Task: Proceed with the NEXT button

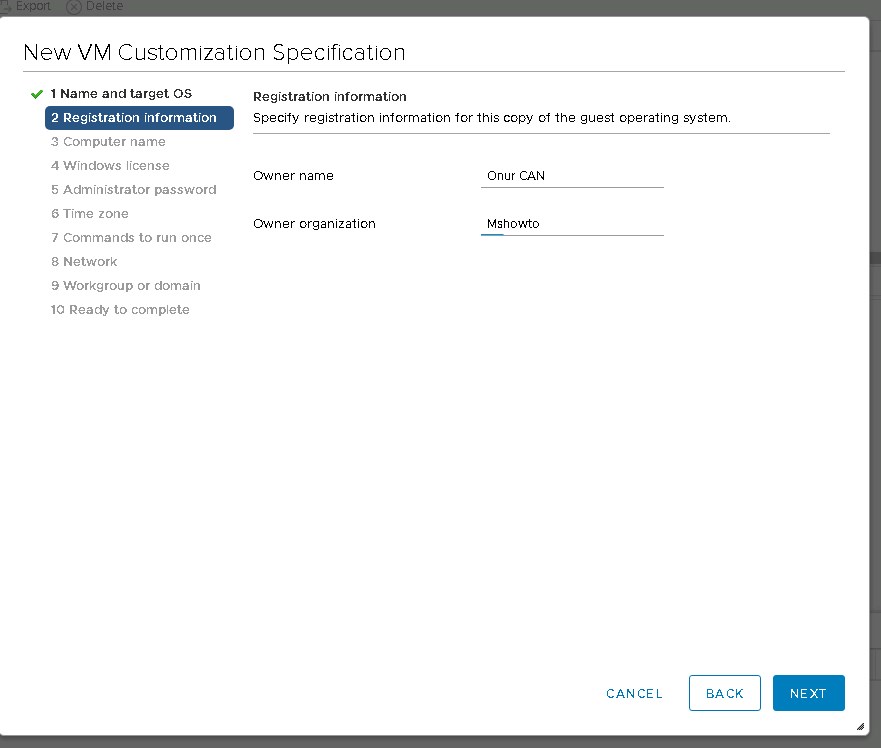Action: click(808, 693)
